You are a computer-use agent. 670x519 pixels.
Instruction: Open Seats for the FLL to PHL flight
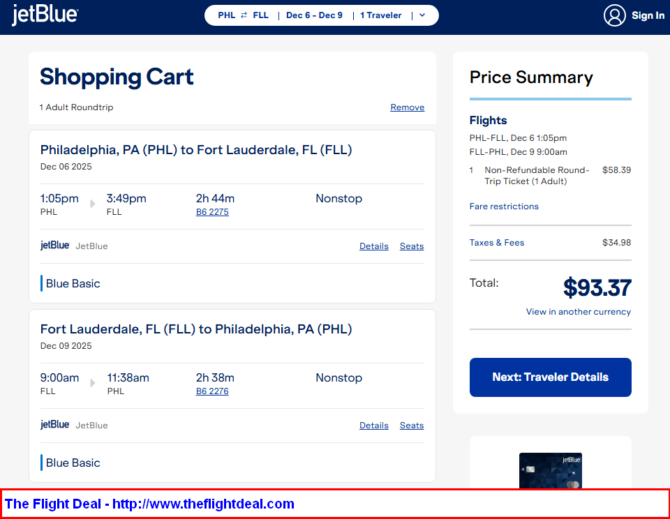pyautogui.click(x=412, y=425)
